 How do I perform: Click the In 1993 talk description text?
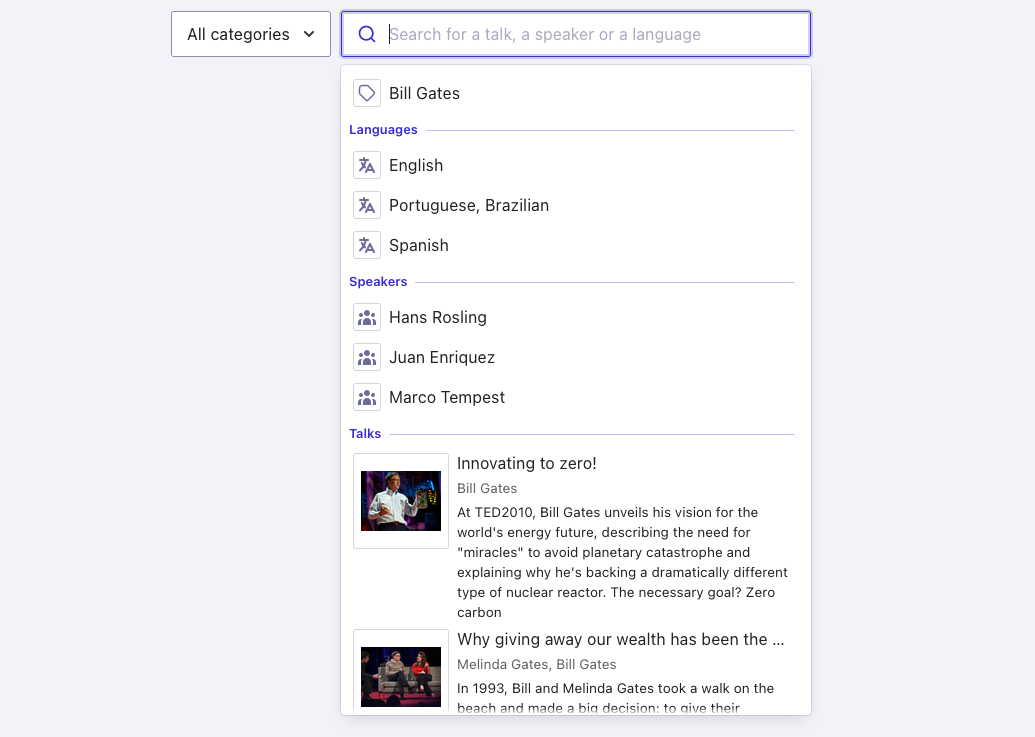coord(615,697)
